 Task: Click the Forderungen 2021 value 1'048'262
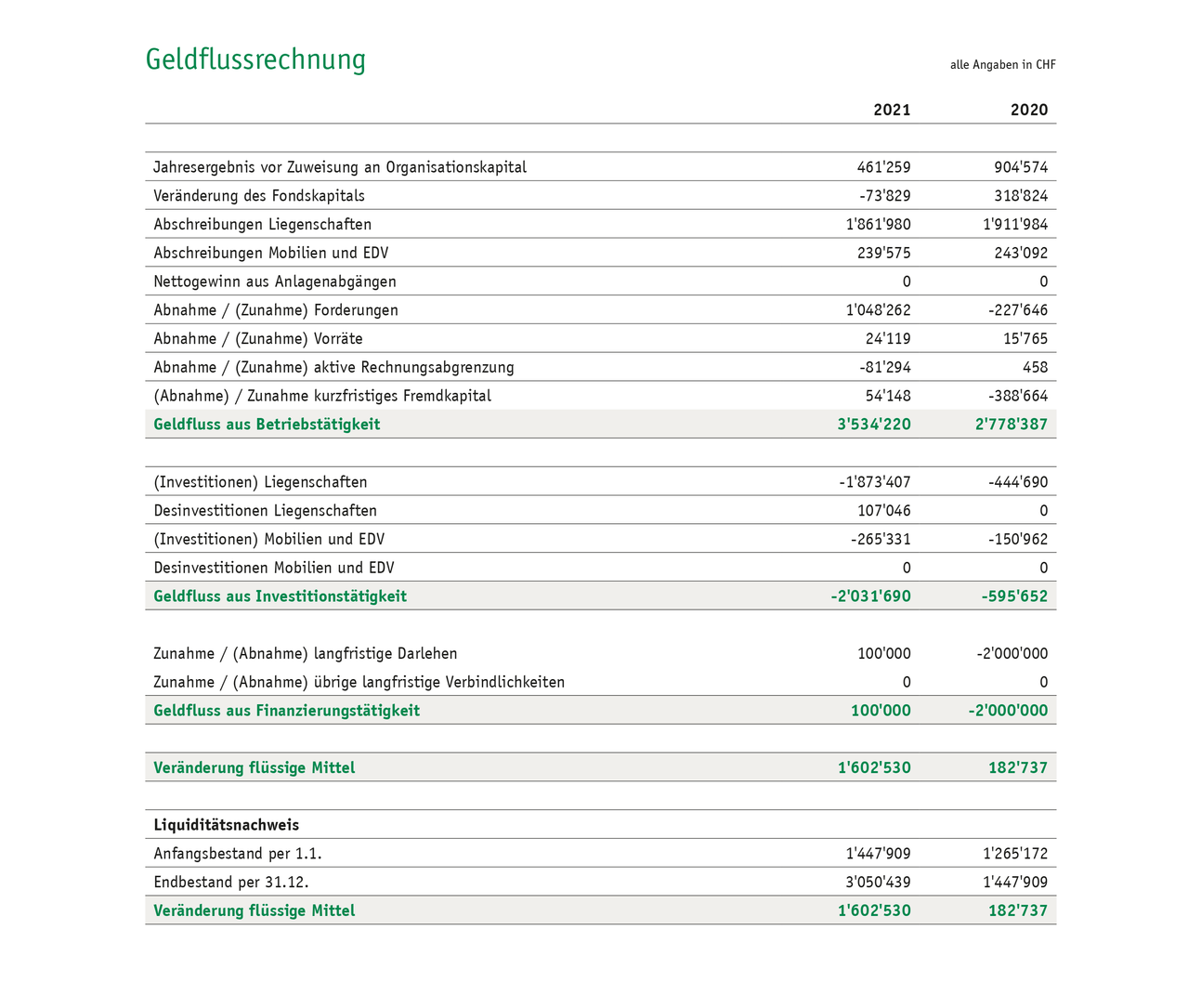pos(878,310)
